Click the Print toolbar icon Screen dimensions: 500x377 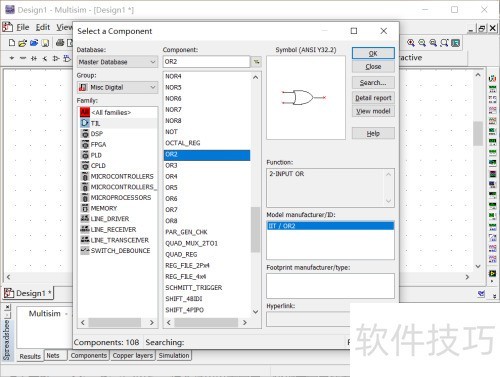point(60,43)
